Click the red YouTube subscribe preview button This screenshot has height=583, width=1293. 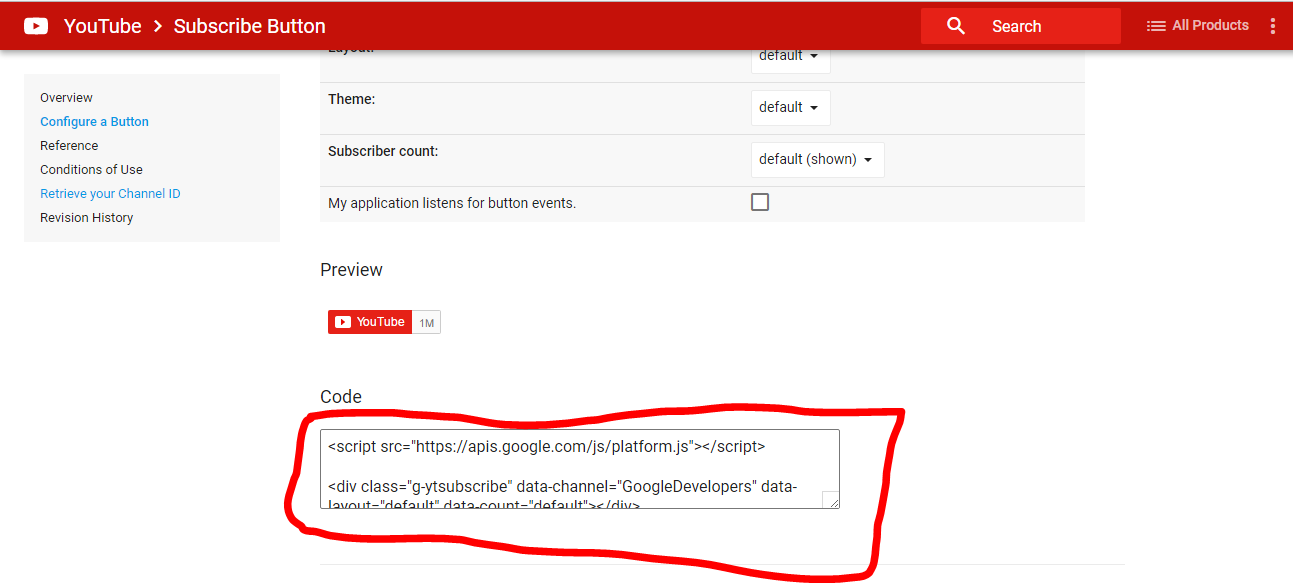[370, 322]
